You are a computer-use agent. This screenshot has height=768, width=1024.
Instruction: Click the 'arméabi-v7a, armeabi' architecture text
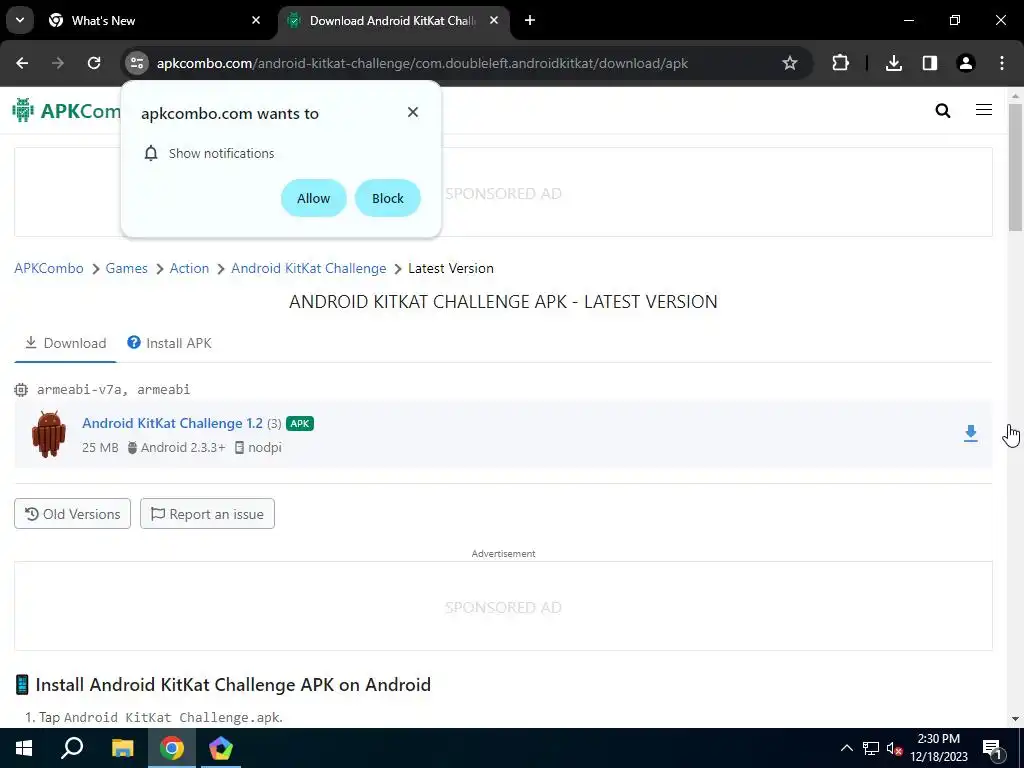click(114, 390)
